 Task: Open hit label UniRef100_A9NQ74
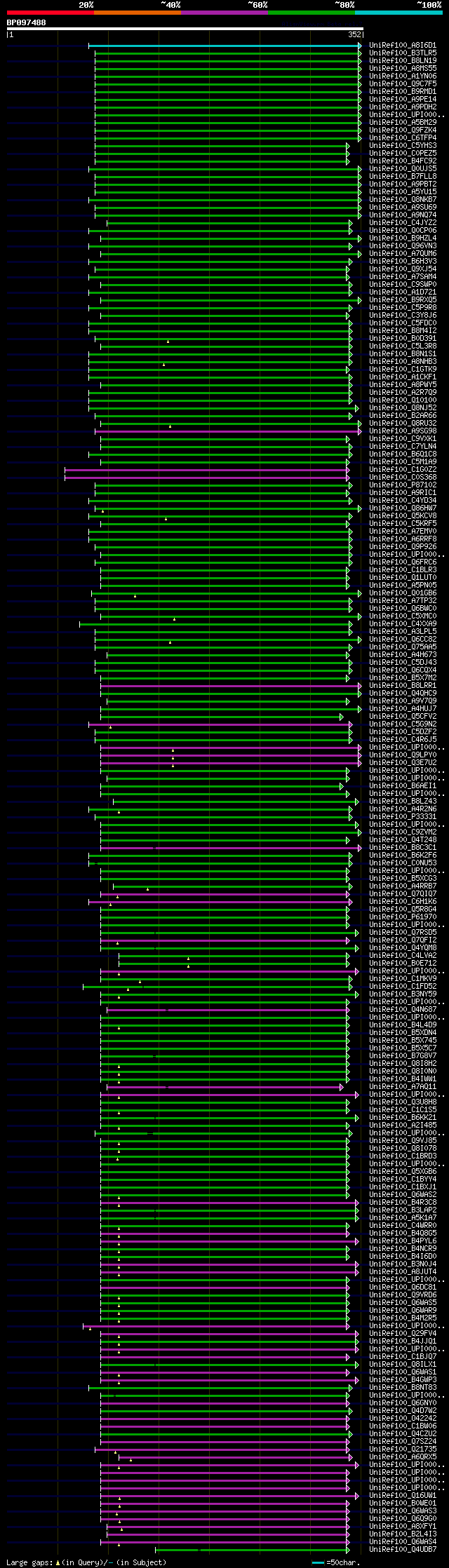click(x=403, y=215)
